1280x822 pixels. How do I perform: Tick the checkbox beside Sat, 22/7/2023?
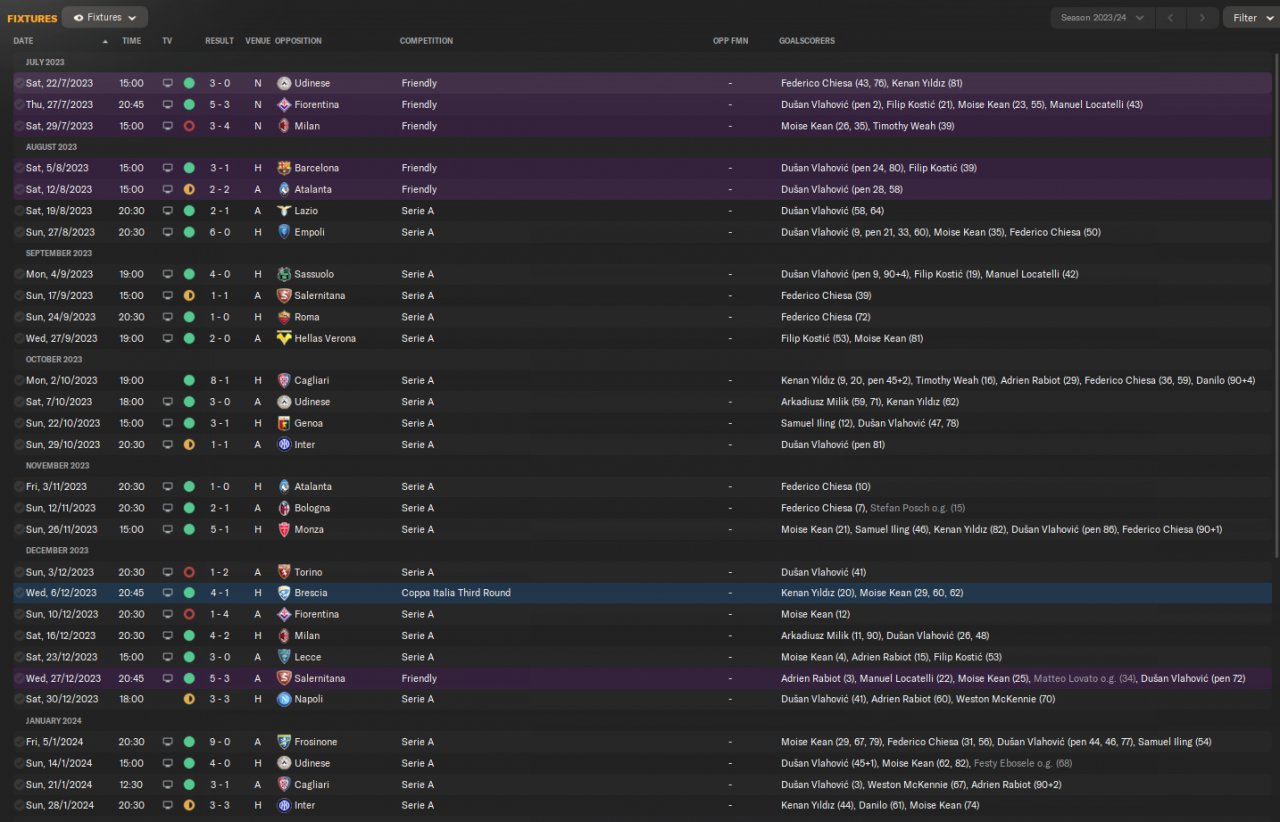[18, 83]
